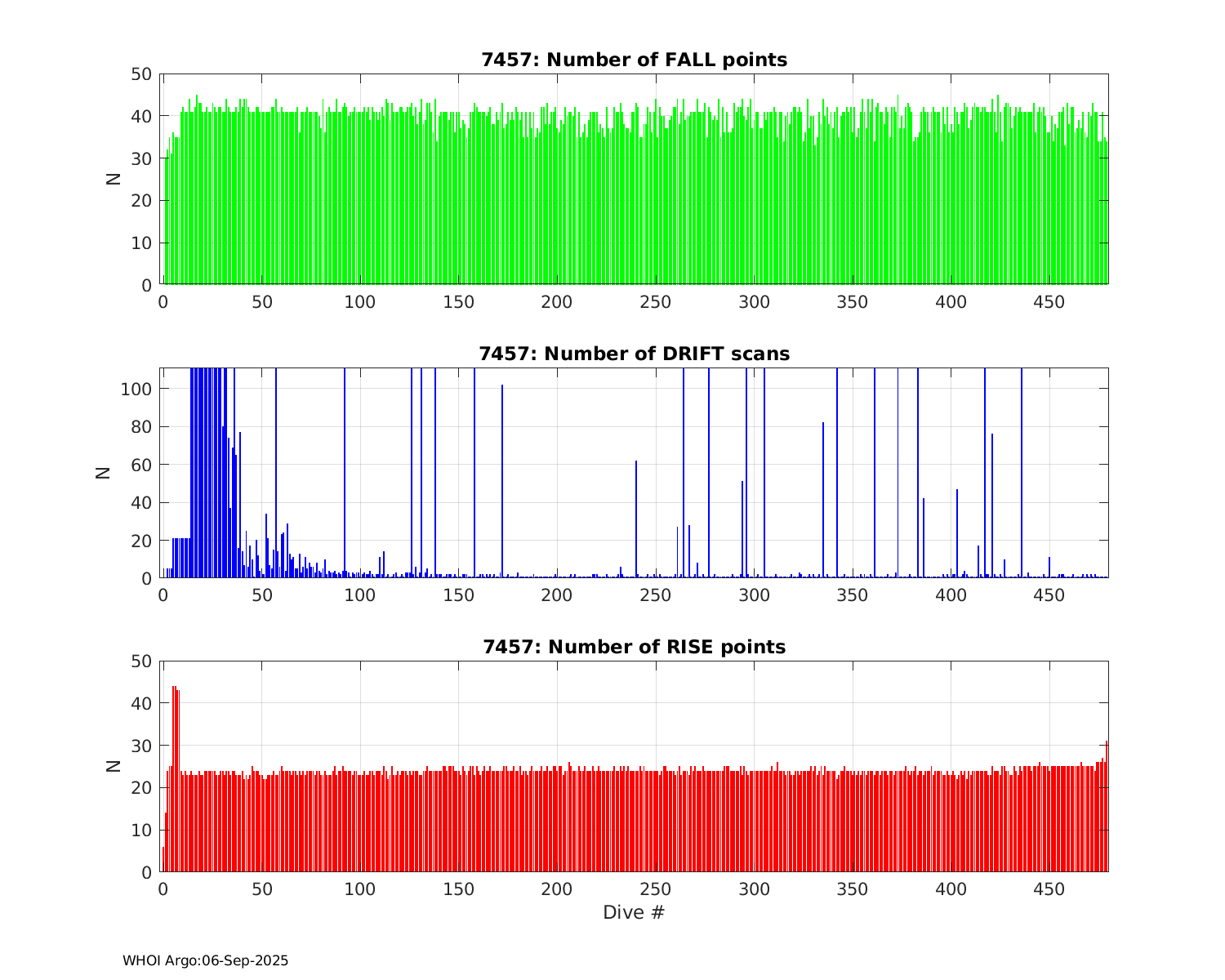Click the "7457: Number of RISE points" title

coord(634,647)
